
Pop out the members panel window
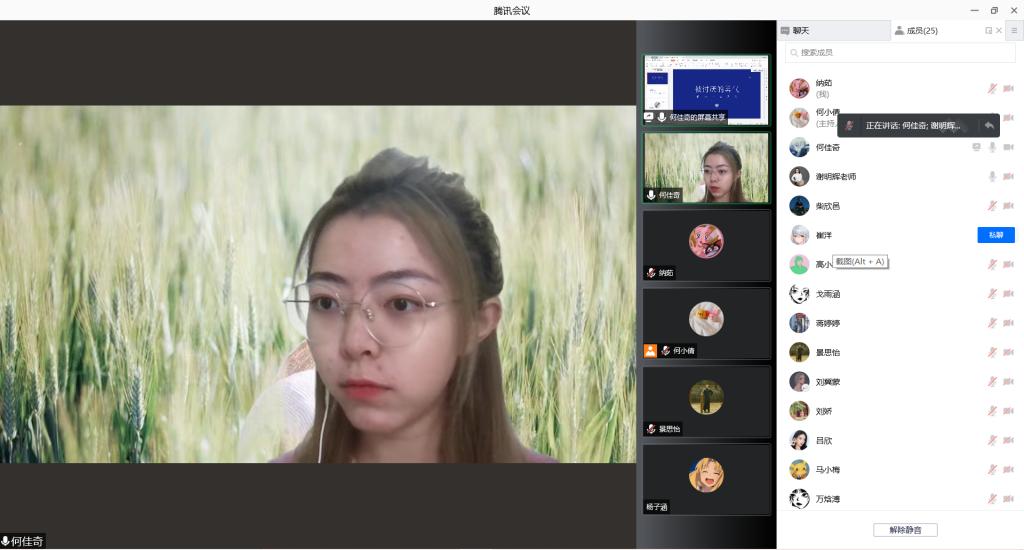click(988, 31)
